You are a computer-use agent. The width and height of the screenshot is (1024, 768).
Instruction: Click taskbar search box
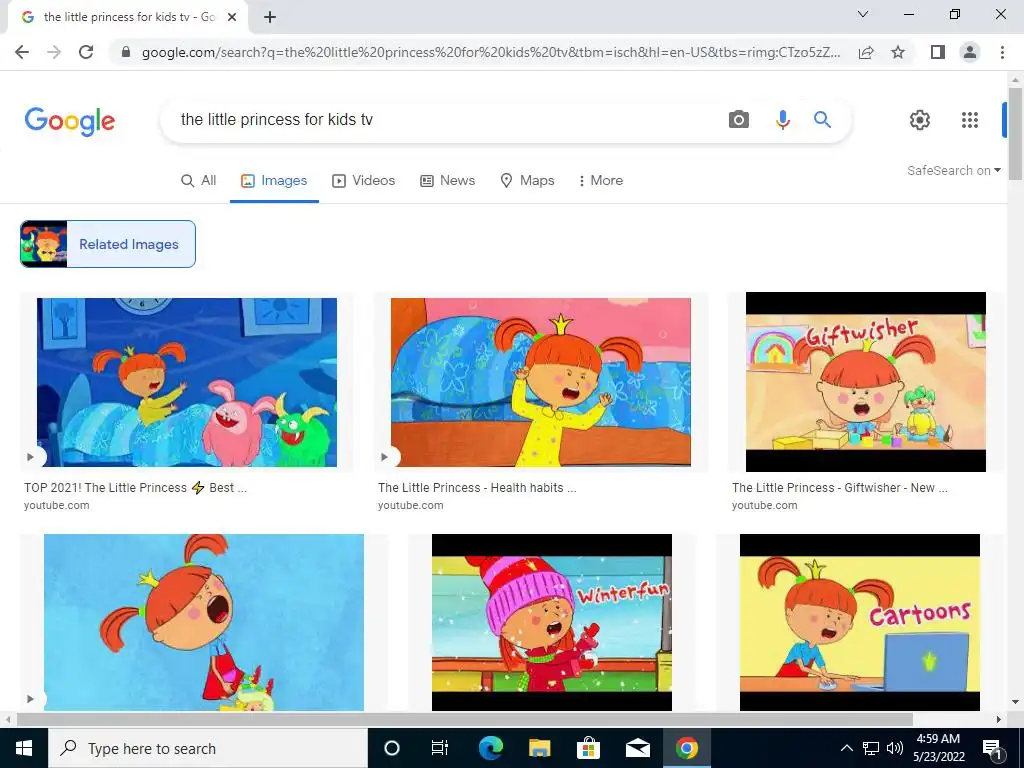click(208, 748)
